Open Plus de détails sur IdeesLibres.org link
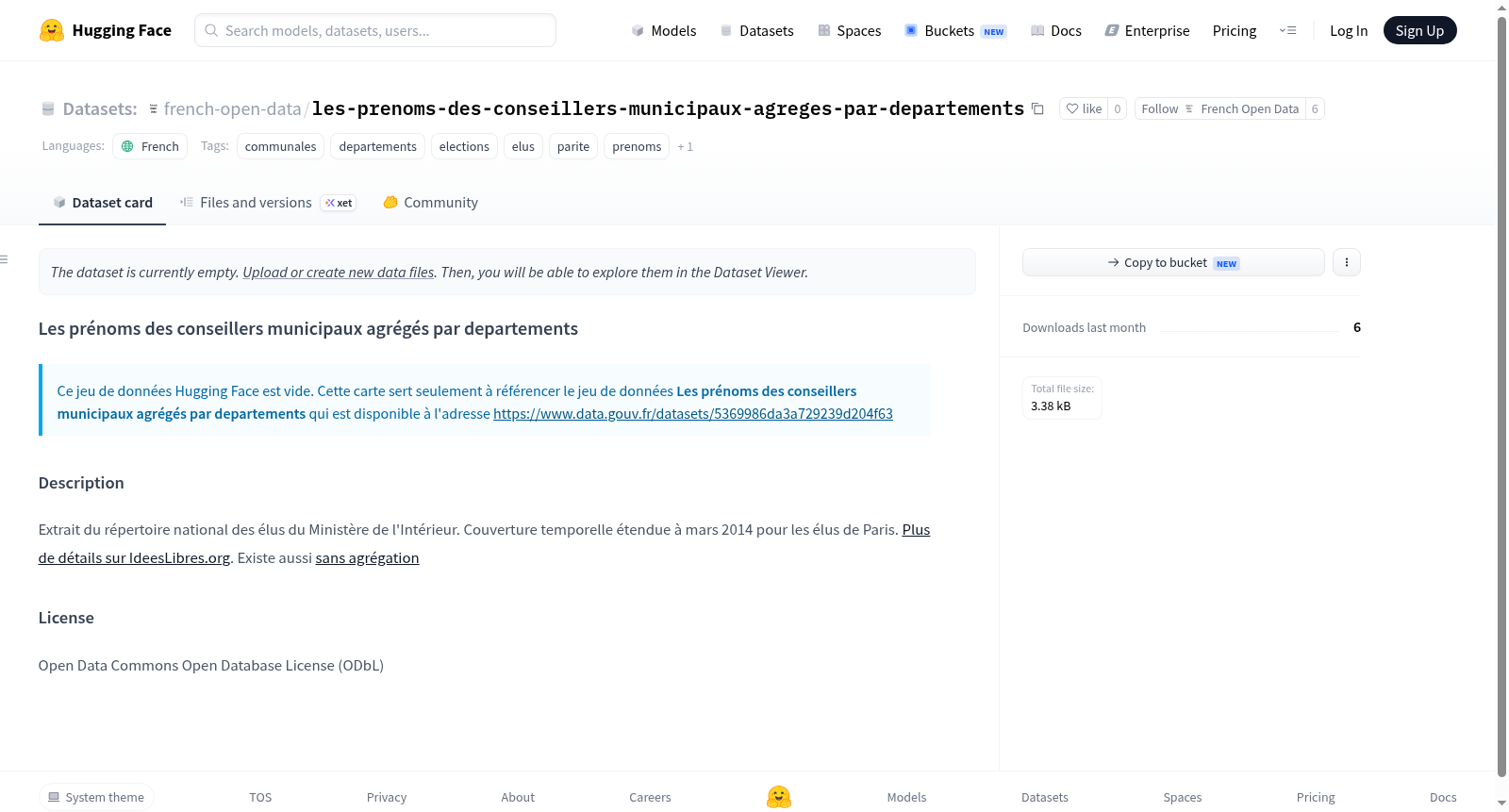1509x812 pixels. click(484, 544)
